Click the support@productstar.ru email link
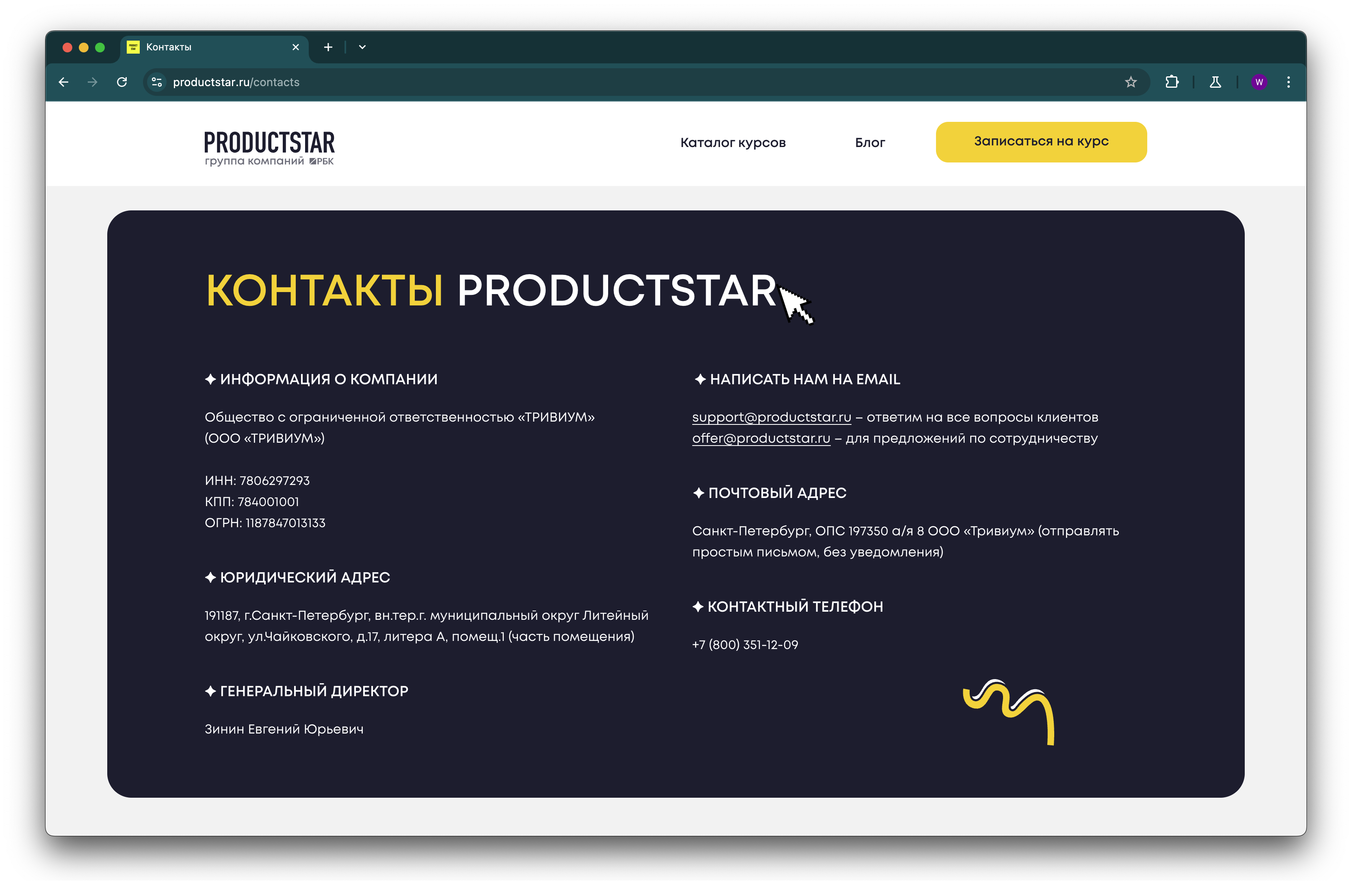This screenshot has width=1352, height=896. tap(770, 417)
